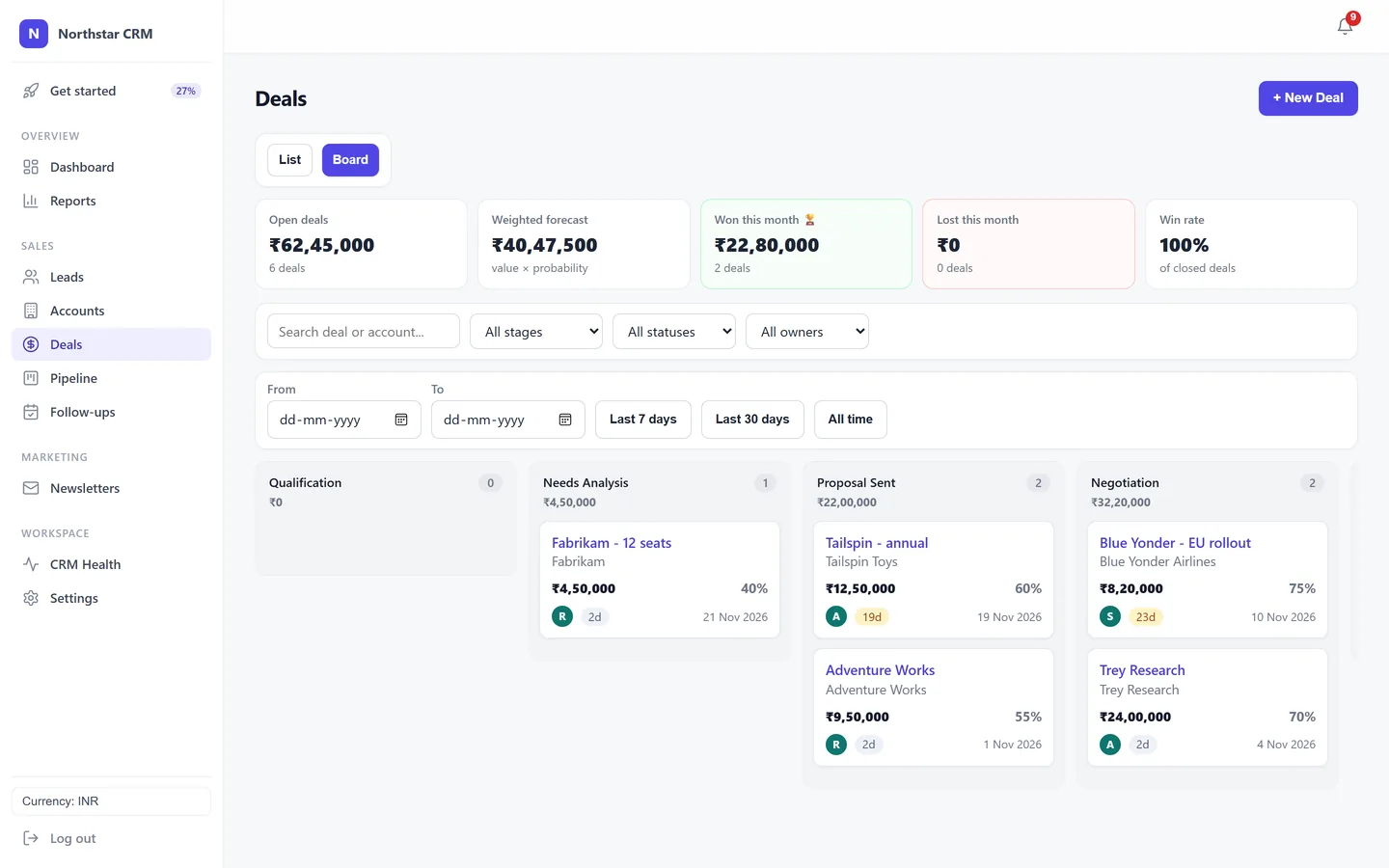
Task: Click the Newsletters envelope icon
Action: point(31,488)
